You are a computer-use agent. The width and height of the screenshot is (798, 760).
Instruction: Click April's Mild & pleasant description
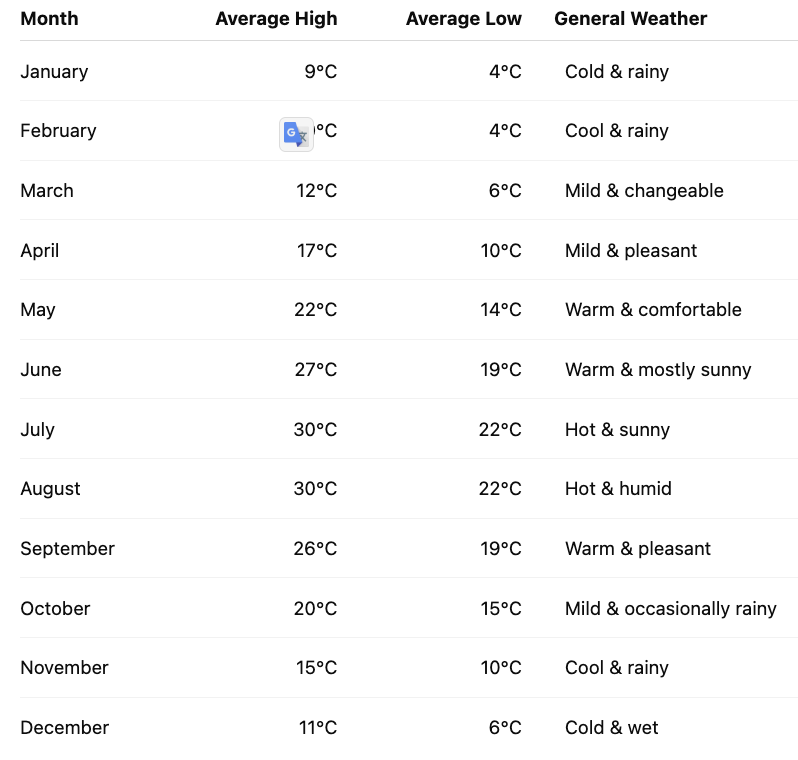coord(631,250)
